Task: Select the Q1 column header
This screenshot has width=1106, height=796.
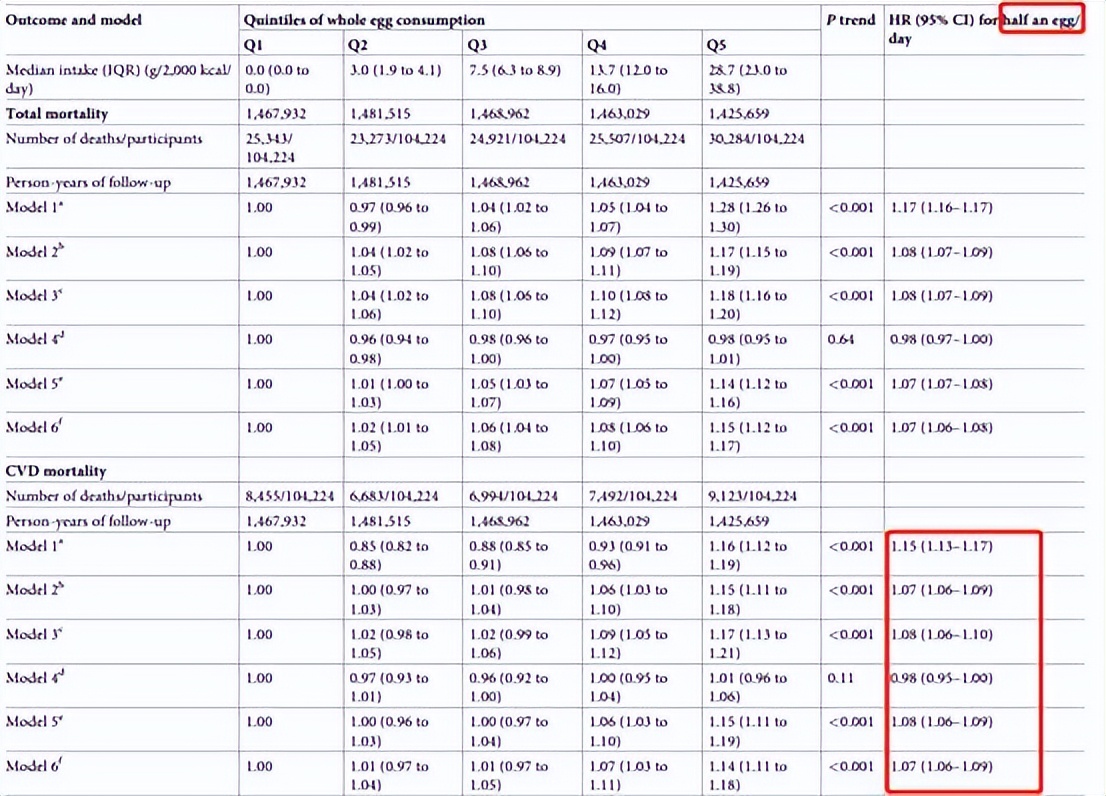Action: click(x=253, y=46)
